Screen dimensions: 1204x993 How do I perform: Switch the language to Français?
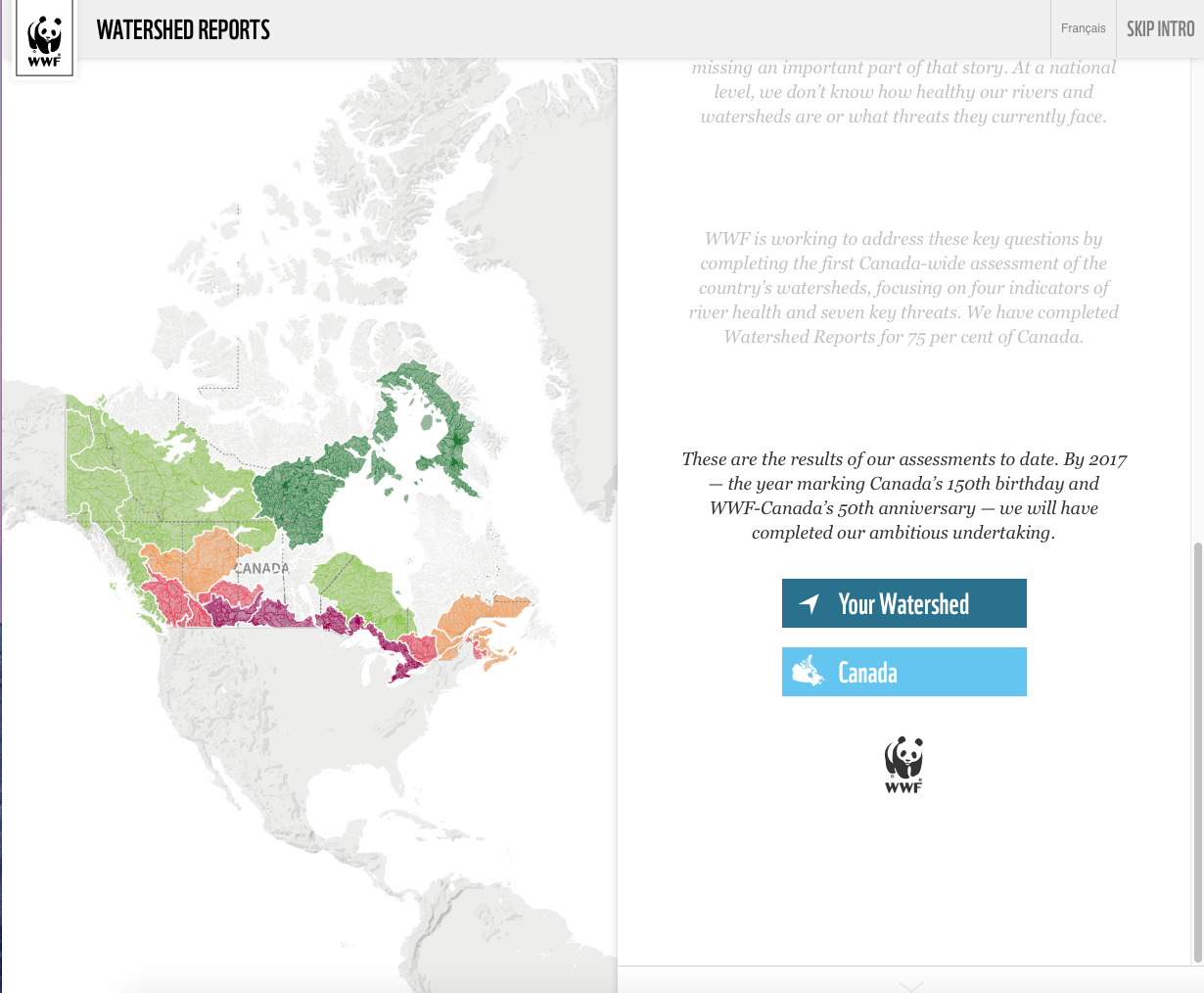click(x=1083, y=28)
